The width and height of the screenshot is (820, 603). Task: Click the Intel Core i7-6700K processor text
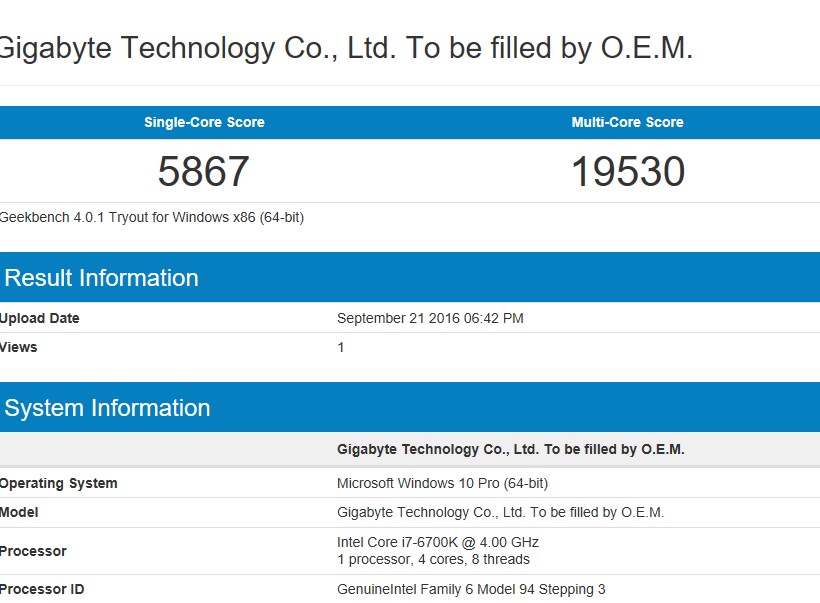(438, 542)
